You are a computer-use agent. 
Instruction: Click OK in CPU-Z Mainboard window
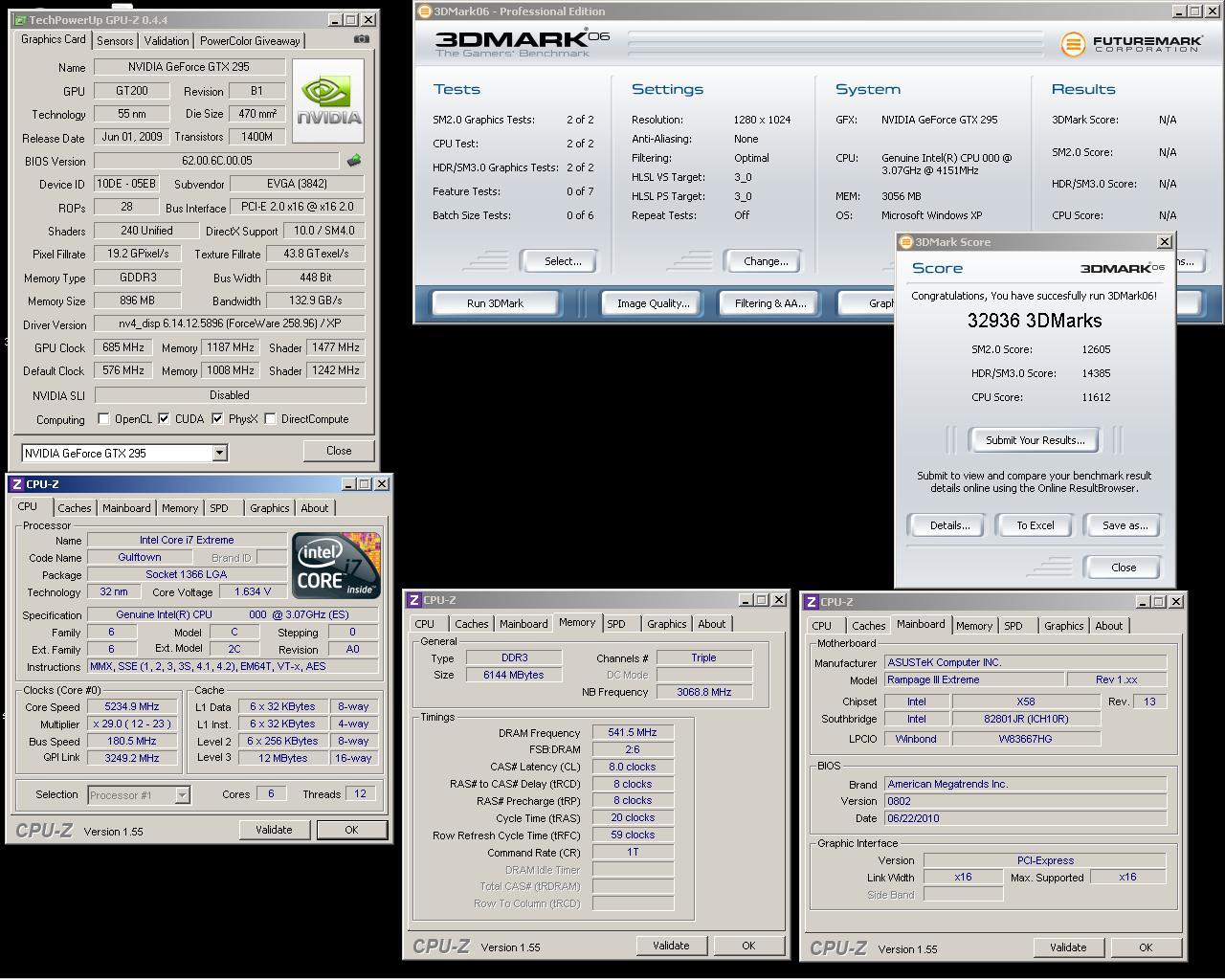pos(1146,947)
